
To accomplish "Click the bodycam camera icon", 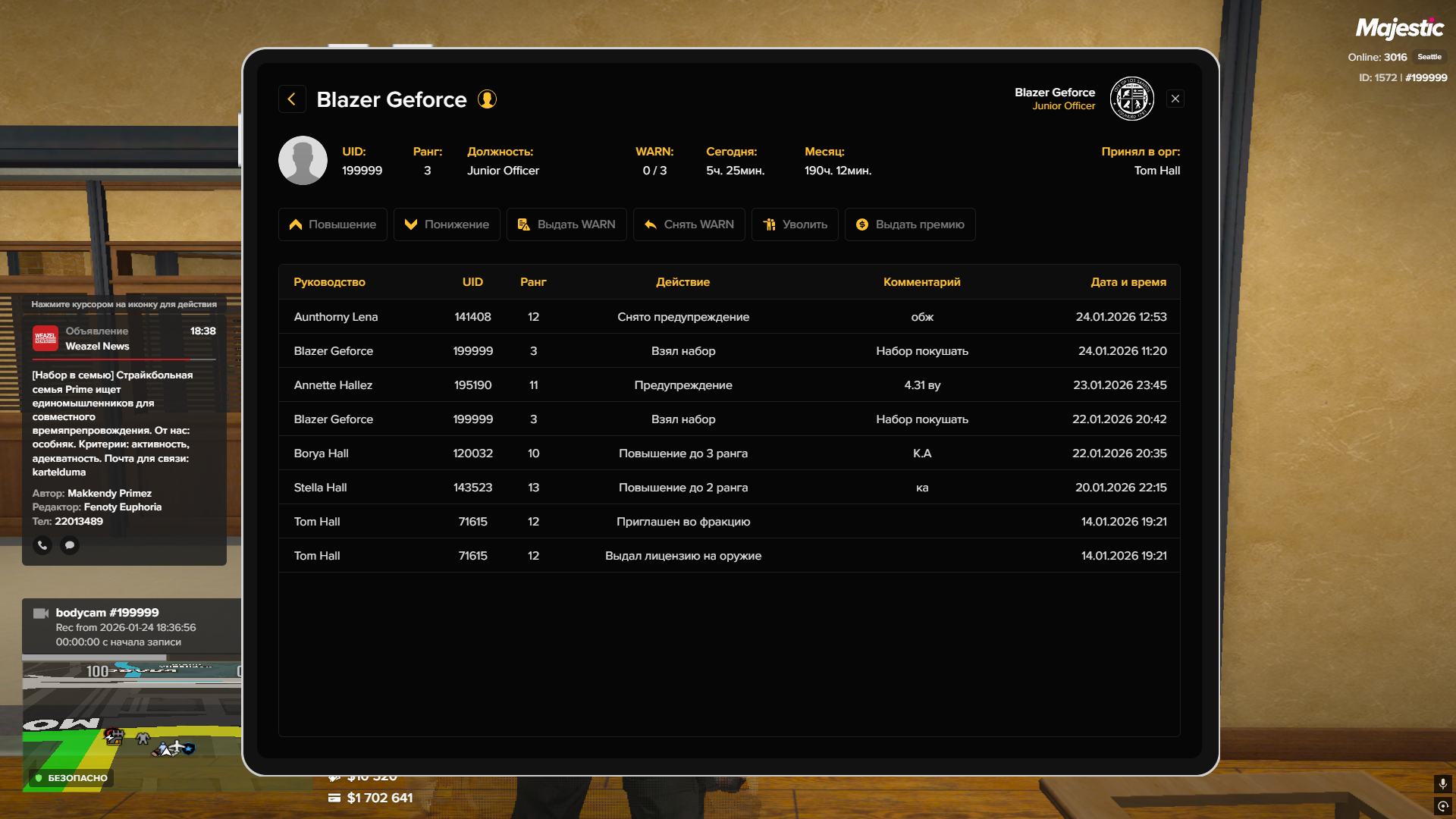I will pyautogui.click(x=41, y=613).
